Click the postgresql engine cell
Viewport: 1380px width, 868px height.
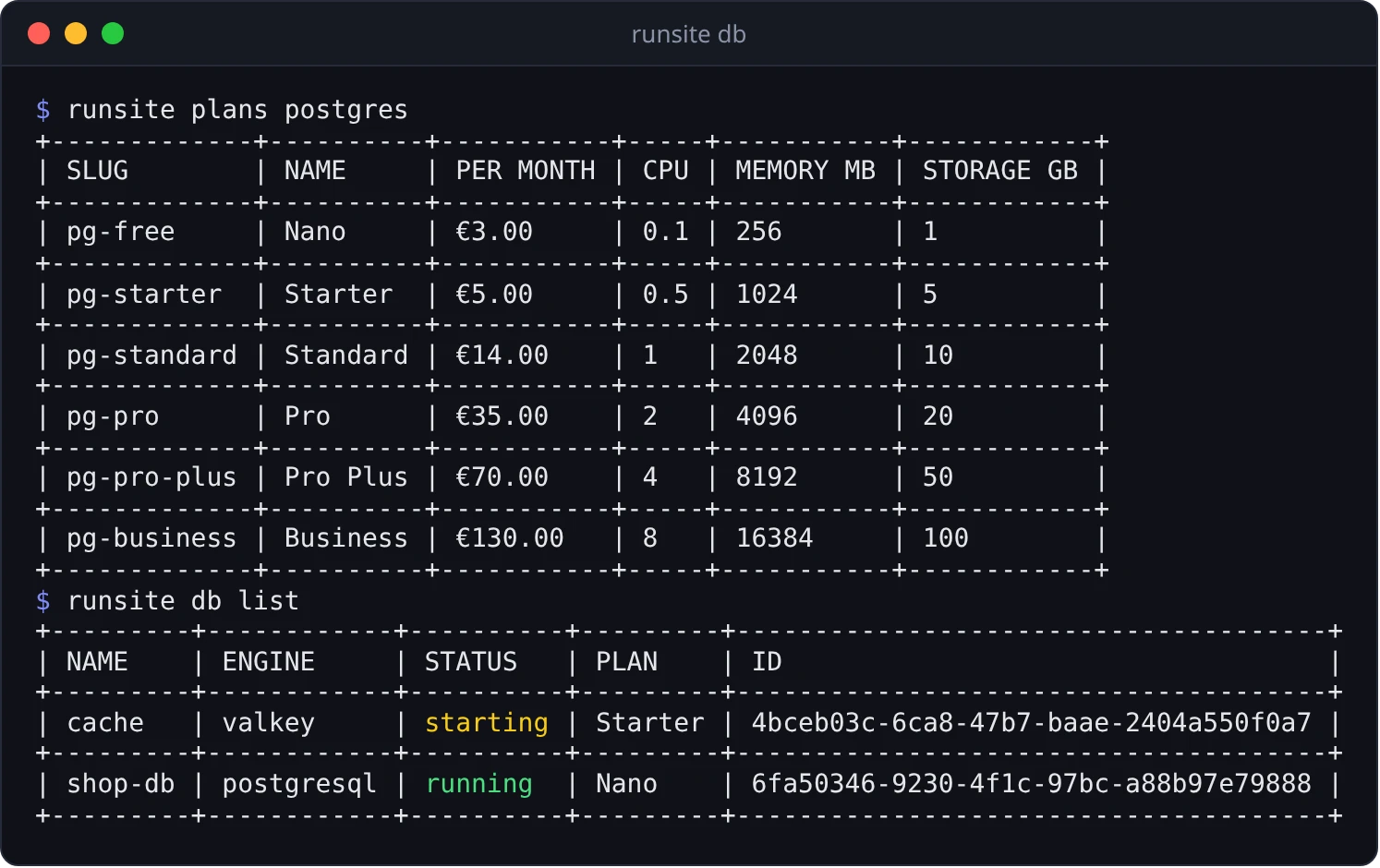(x=299, y=784)
